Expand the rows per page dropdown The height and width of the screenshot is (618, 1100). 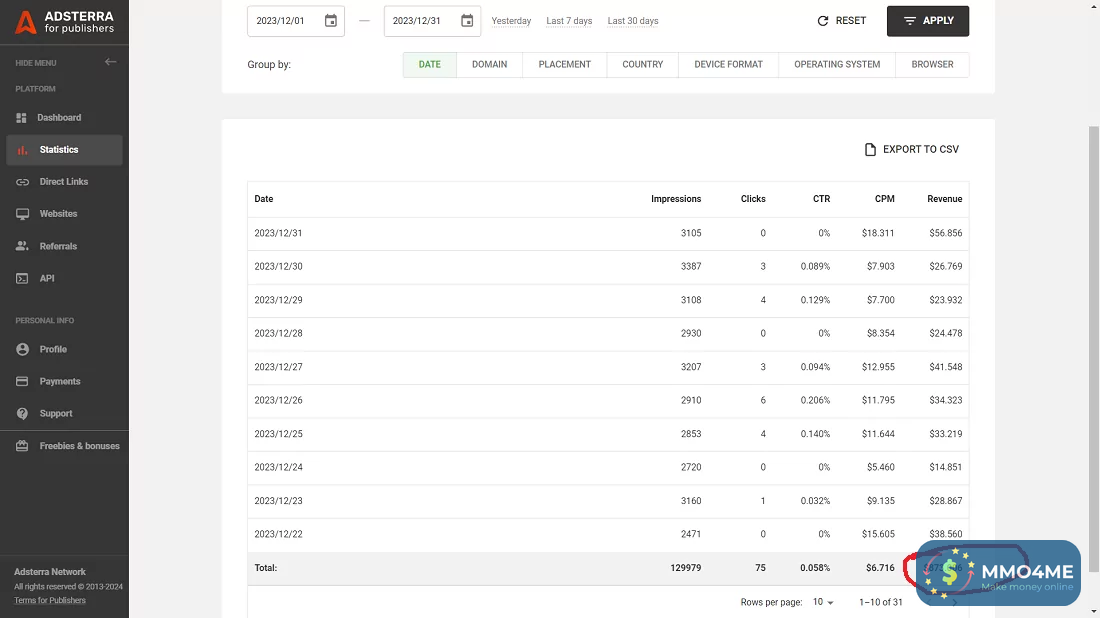(x=823, y=602)
